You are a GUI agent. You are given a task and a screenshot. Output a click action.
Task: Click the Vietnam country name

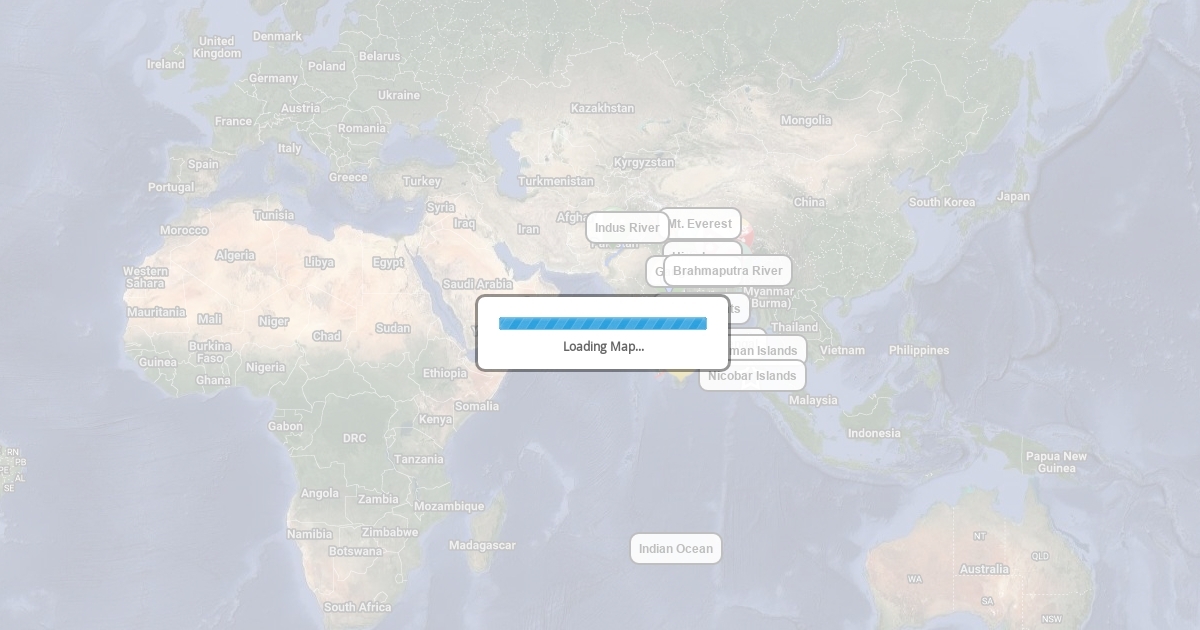point(842,350)
